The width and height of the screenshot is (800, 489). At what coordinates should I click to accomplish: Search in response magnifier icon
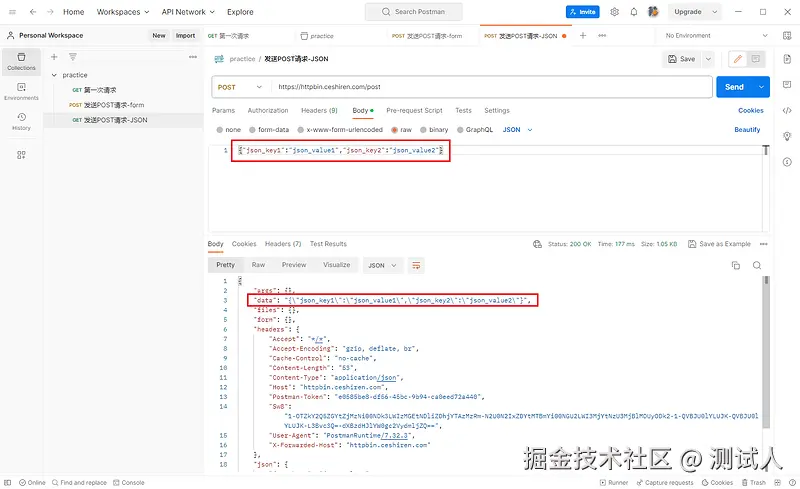point(757,265)
